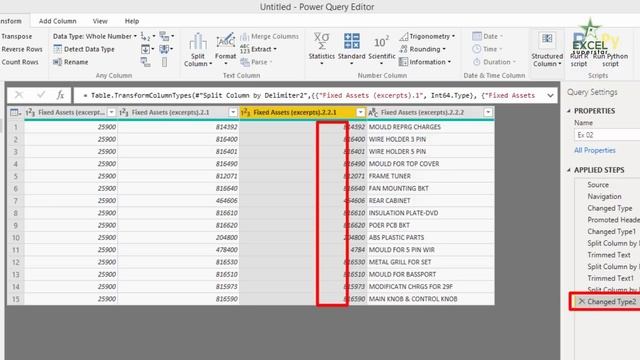Click Count Rows command

click(x=20, y=62)
